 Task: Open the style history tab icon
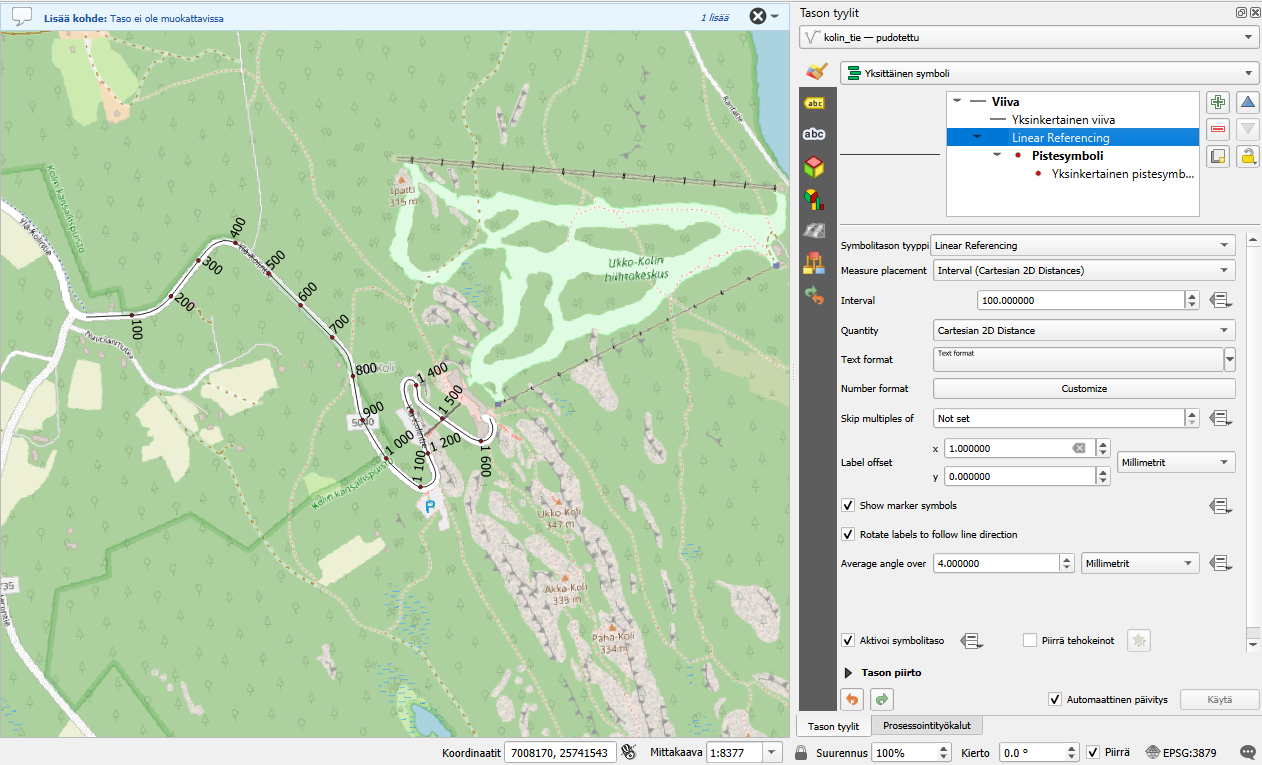coord(815,295)
